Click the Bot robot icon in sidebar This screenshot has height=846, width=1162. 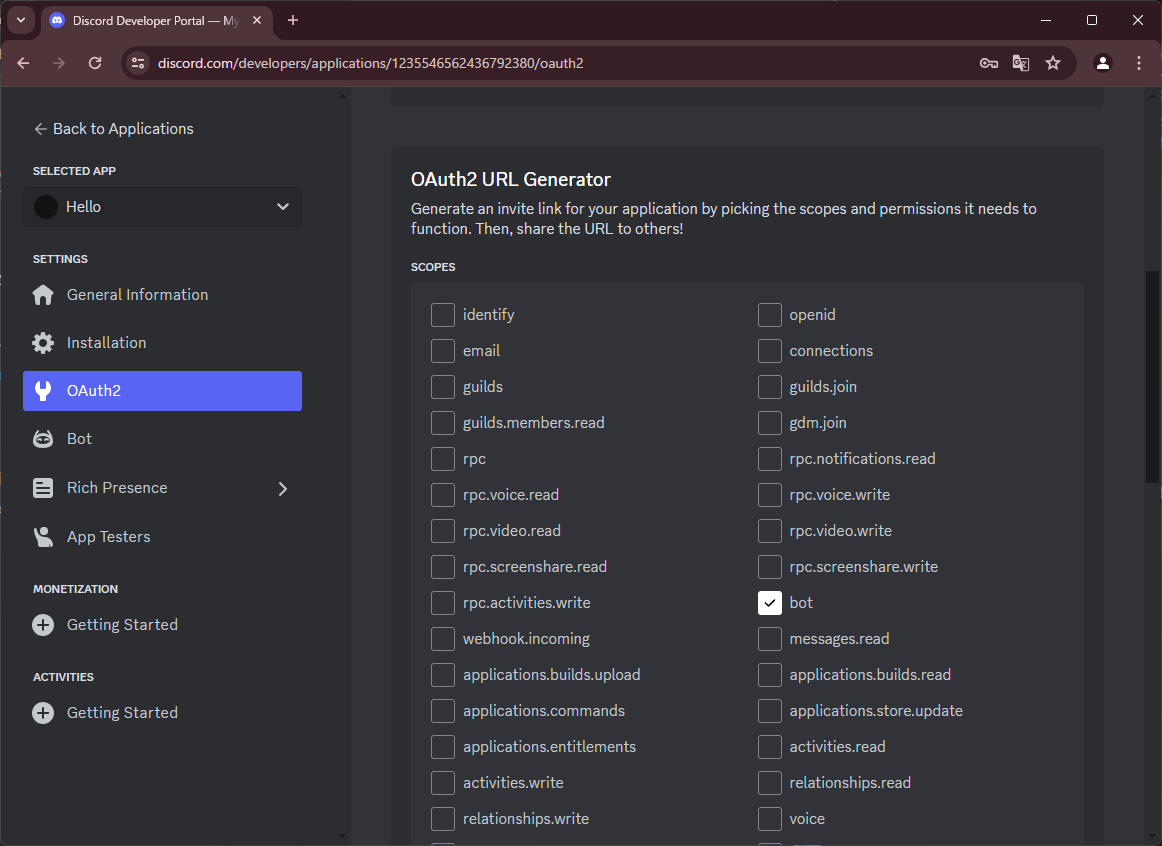(x=43, y=439)
